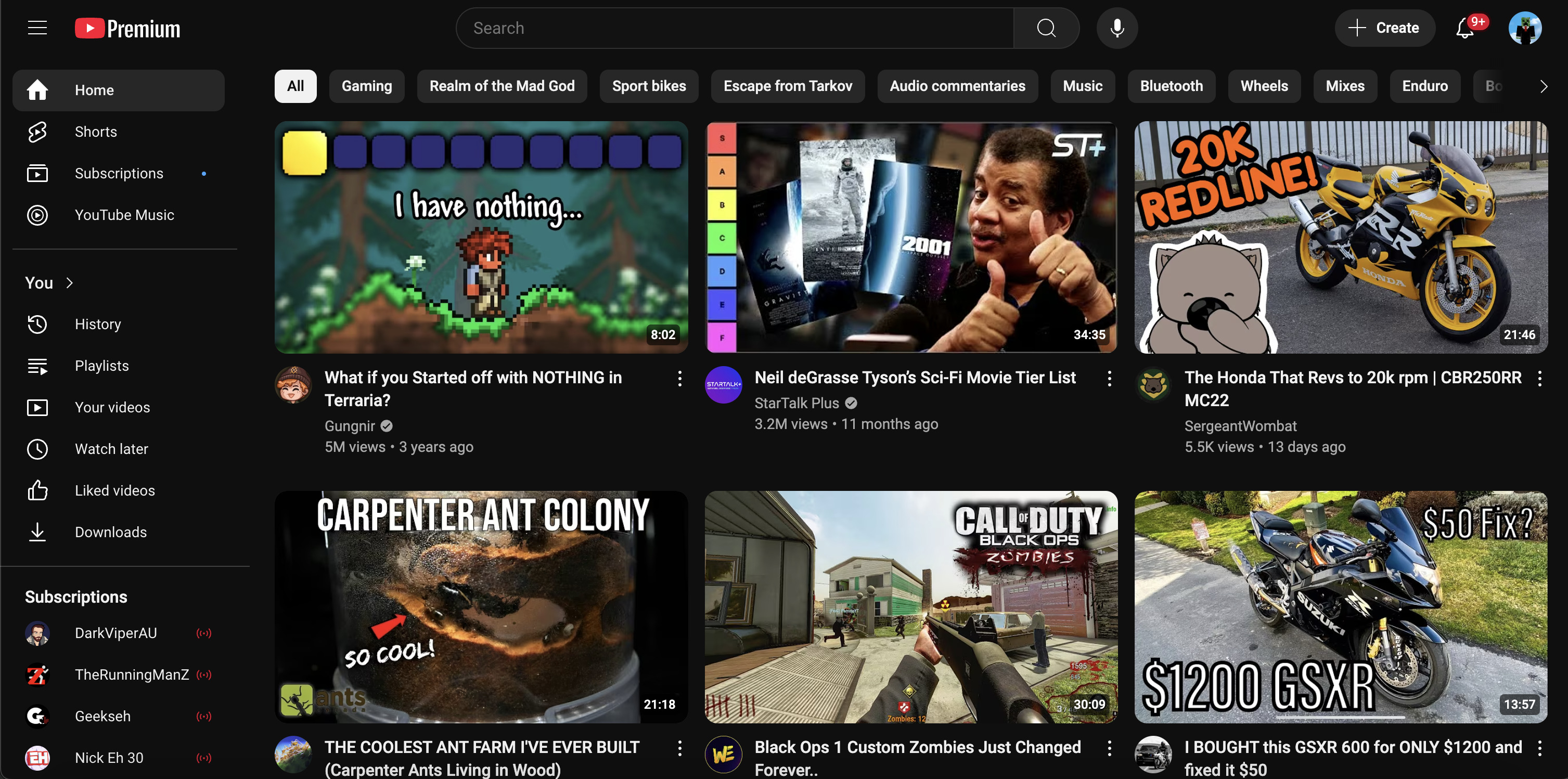Image resolution: width=1568 pixels, height=779 pixels.
Task: Select Audio commentaries chip
Action: (957, 86)
